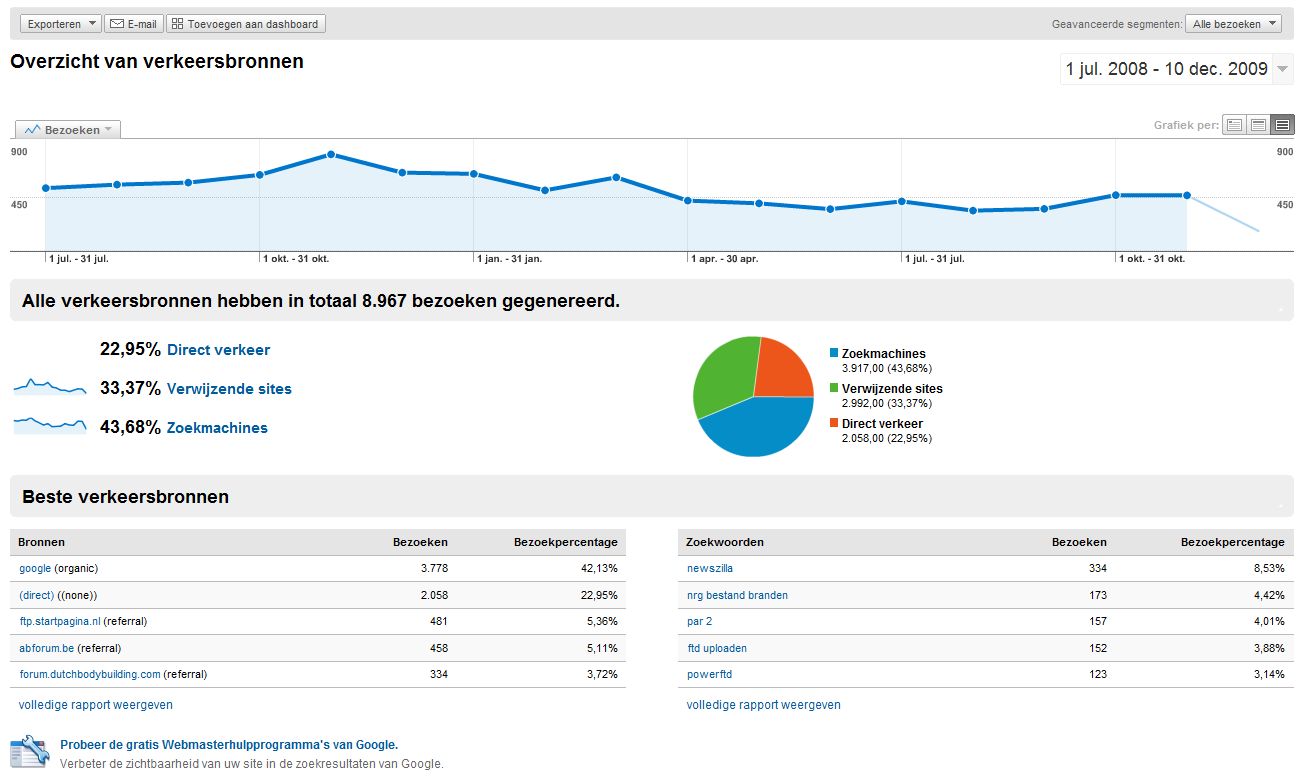
Task: Open the Alle bezoeken segment dropdown
Action: [x=1233, y=24]
